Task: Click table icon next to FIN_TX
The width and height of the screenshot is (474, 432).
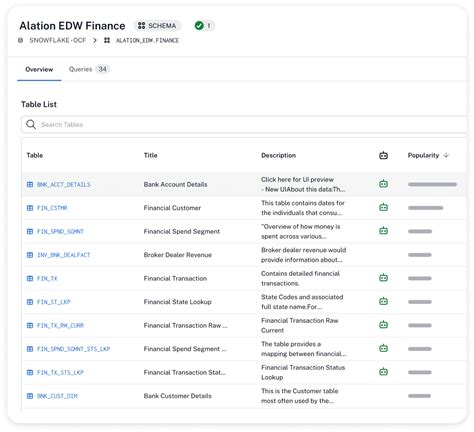Action: point(30,278)
